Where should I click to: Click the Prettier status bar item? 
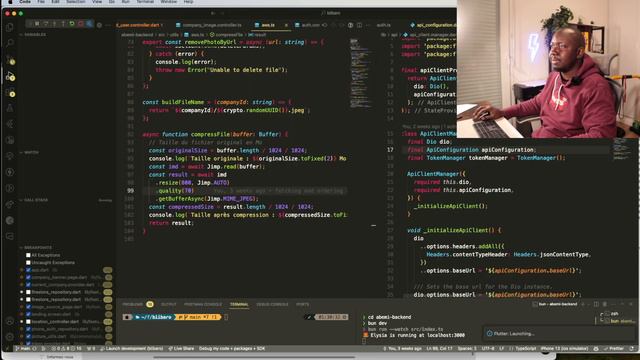(614, 349)
